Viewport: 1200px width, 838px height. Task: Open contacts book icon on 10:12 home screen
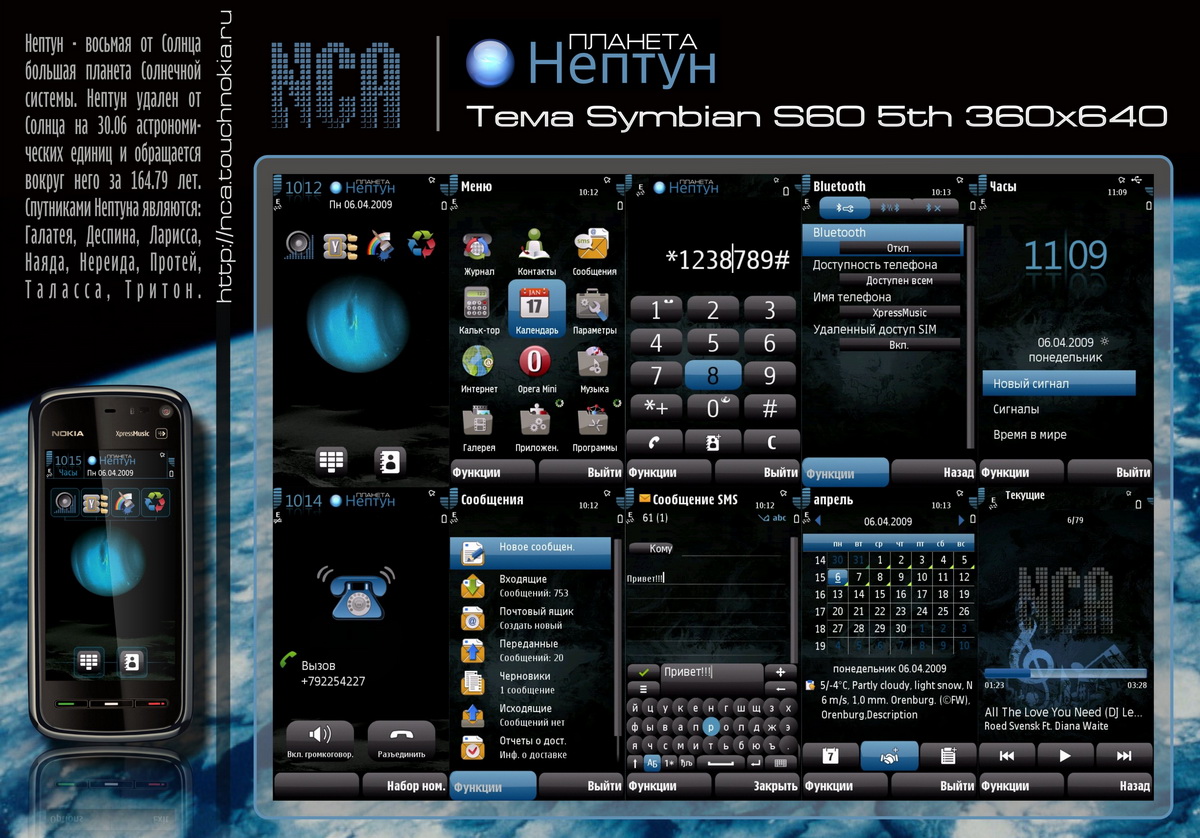[390, 460]
